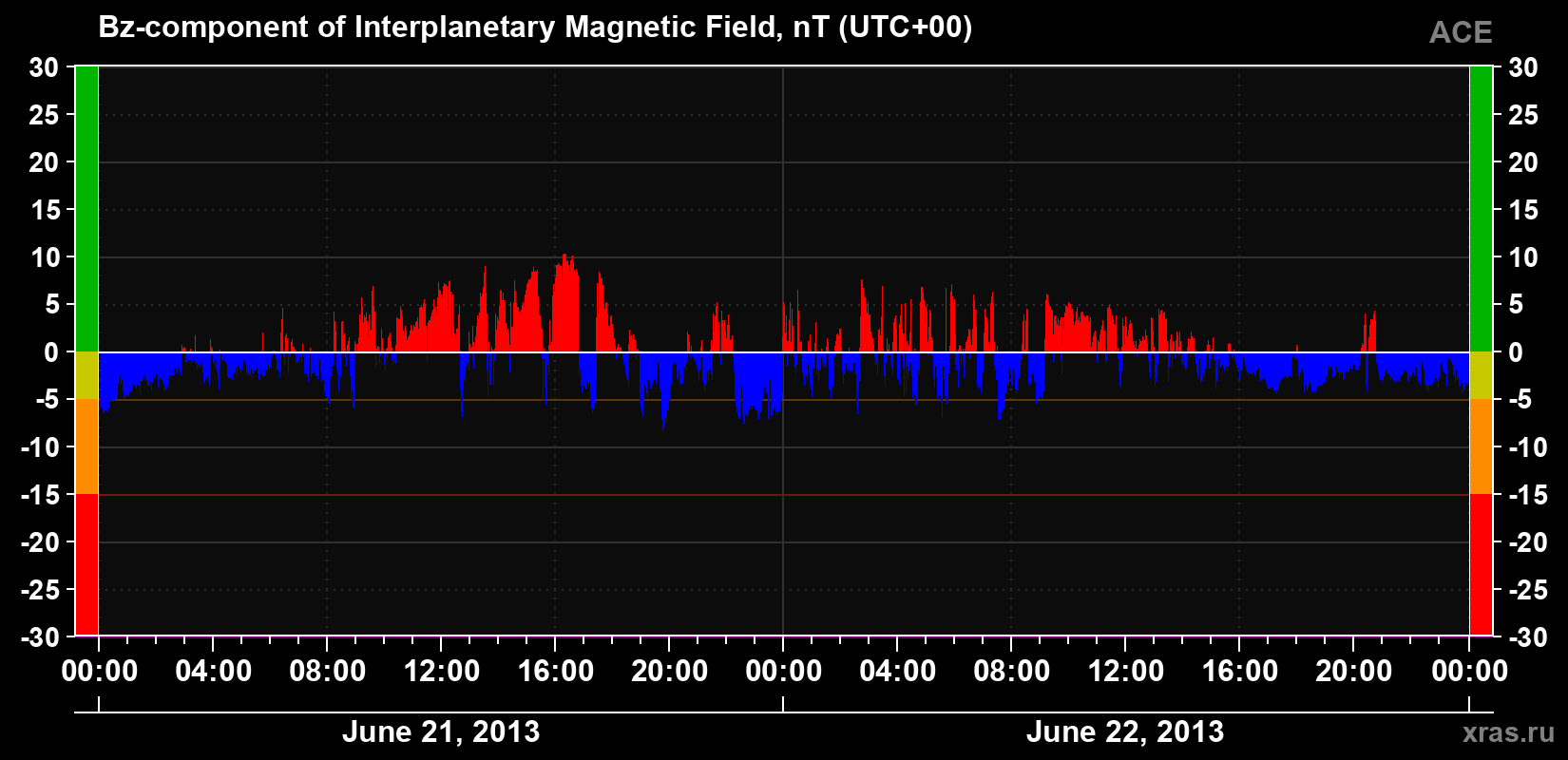Click the 00:00 label ending June 22
Screen dimensions: 1568x760
(x=1469, y=672)
